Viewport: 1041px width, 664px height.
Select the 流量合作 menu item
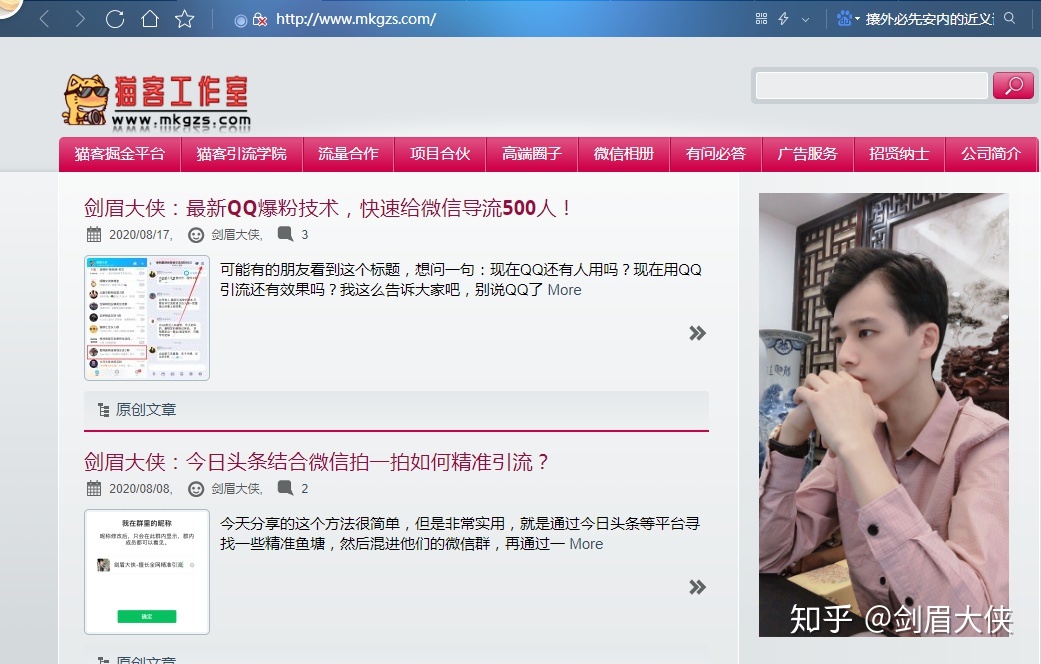pos(349,154)
